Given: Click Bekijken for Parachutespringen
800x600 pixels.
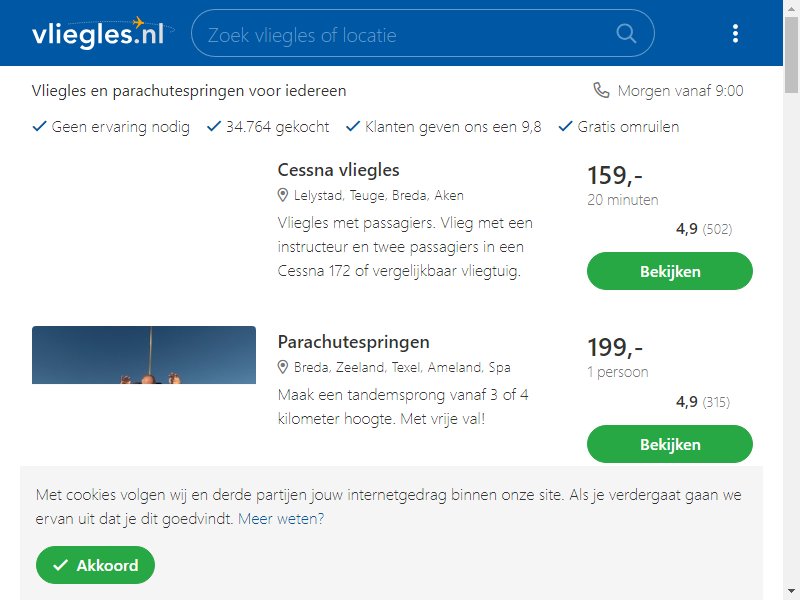Looking at the screenshot, I should (x=669, y=444).
